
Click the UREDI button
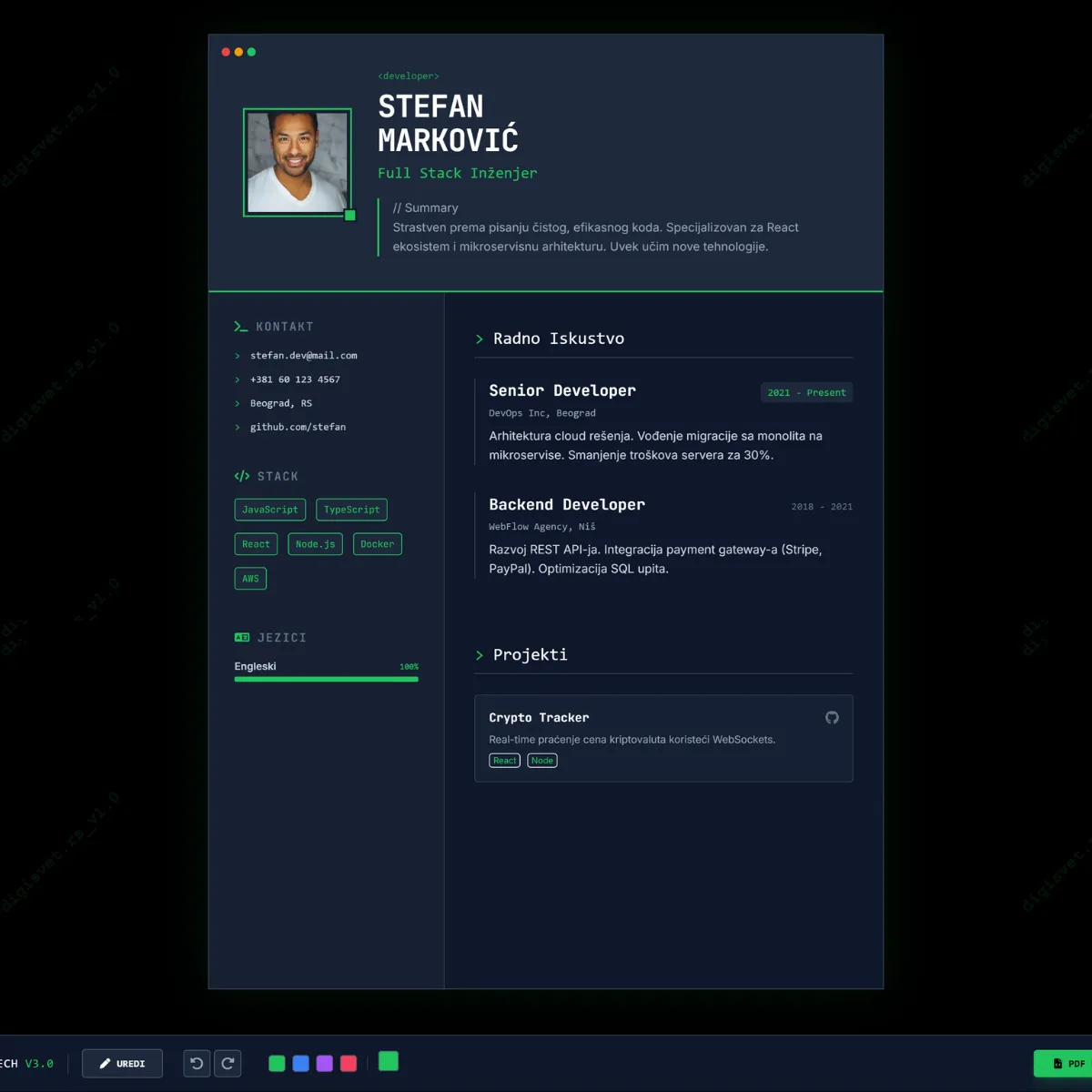point(122,1063)
